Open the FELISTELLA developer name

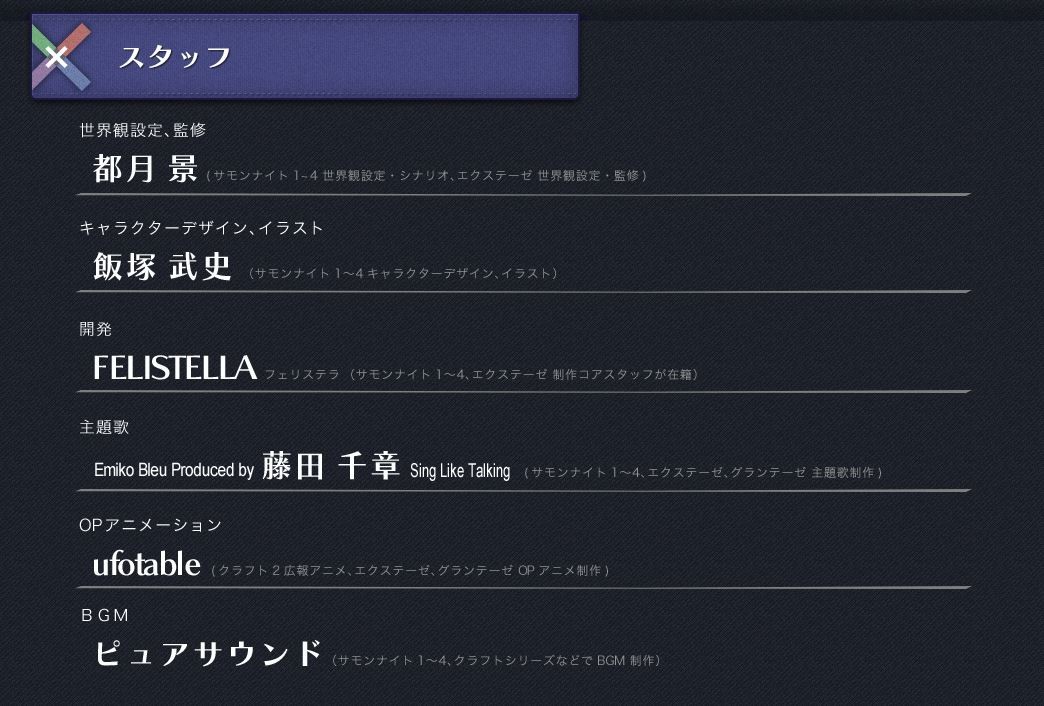coord(174,368)
